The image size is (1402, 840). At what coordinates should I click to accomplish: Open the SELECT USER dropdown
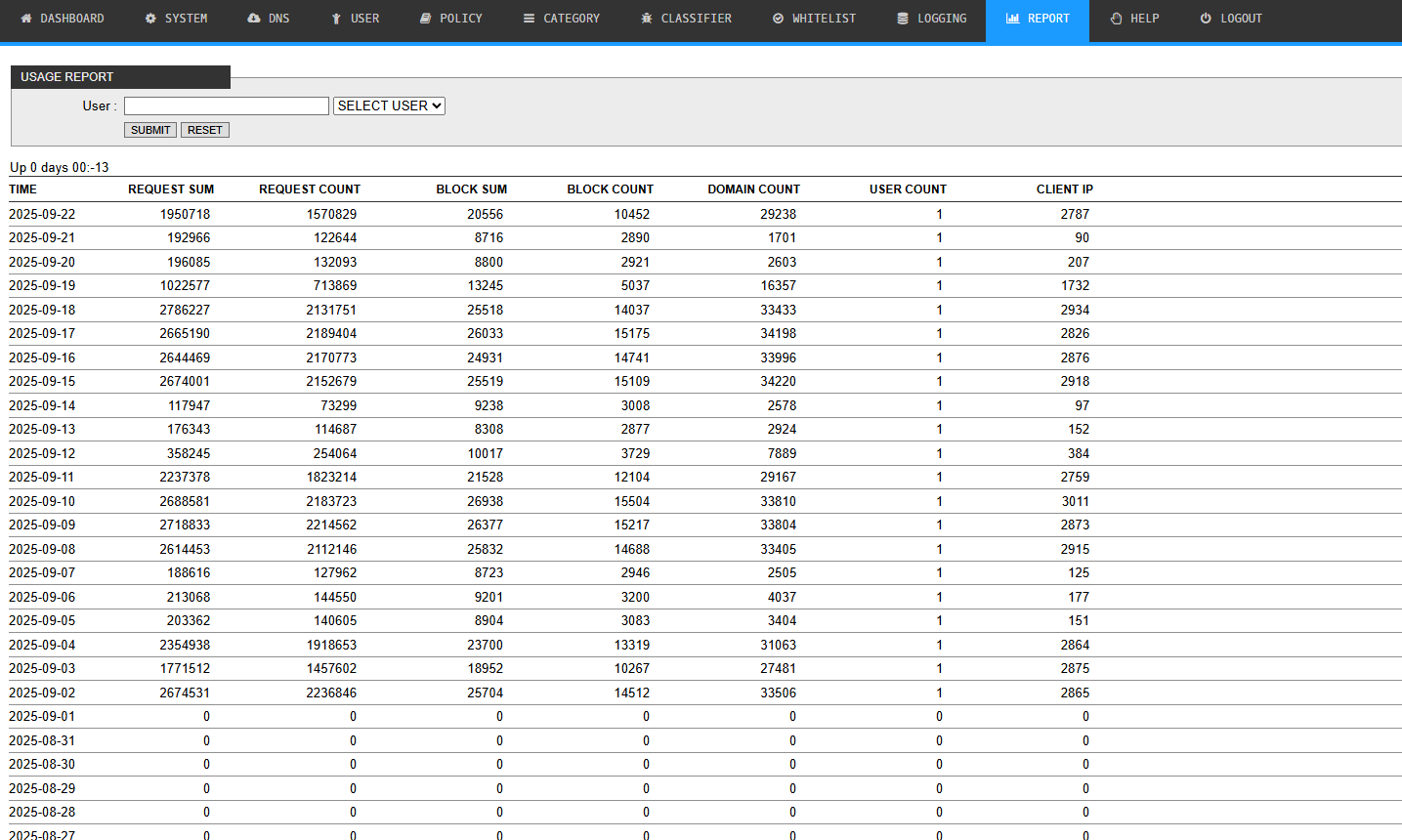(389, 105)
